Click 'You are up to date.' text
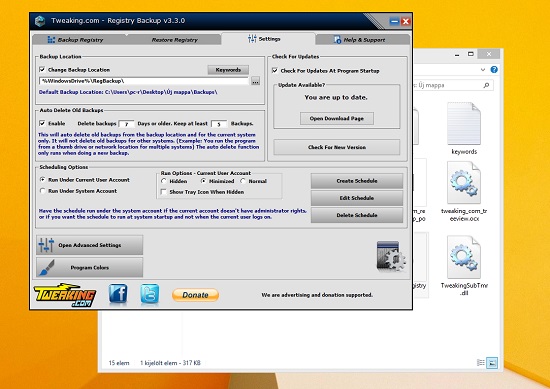550x389 pixels. [x=336, y=98]
